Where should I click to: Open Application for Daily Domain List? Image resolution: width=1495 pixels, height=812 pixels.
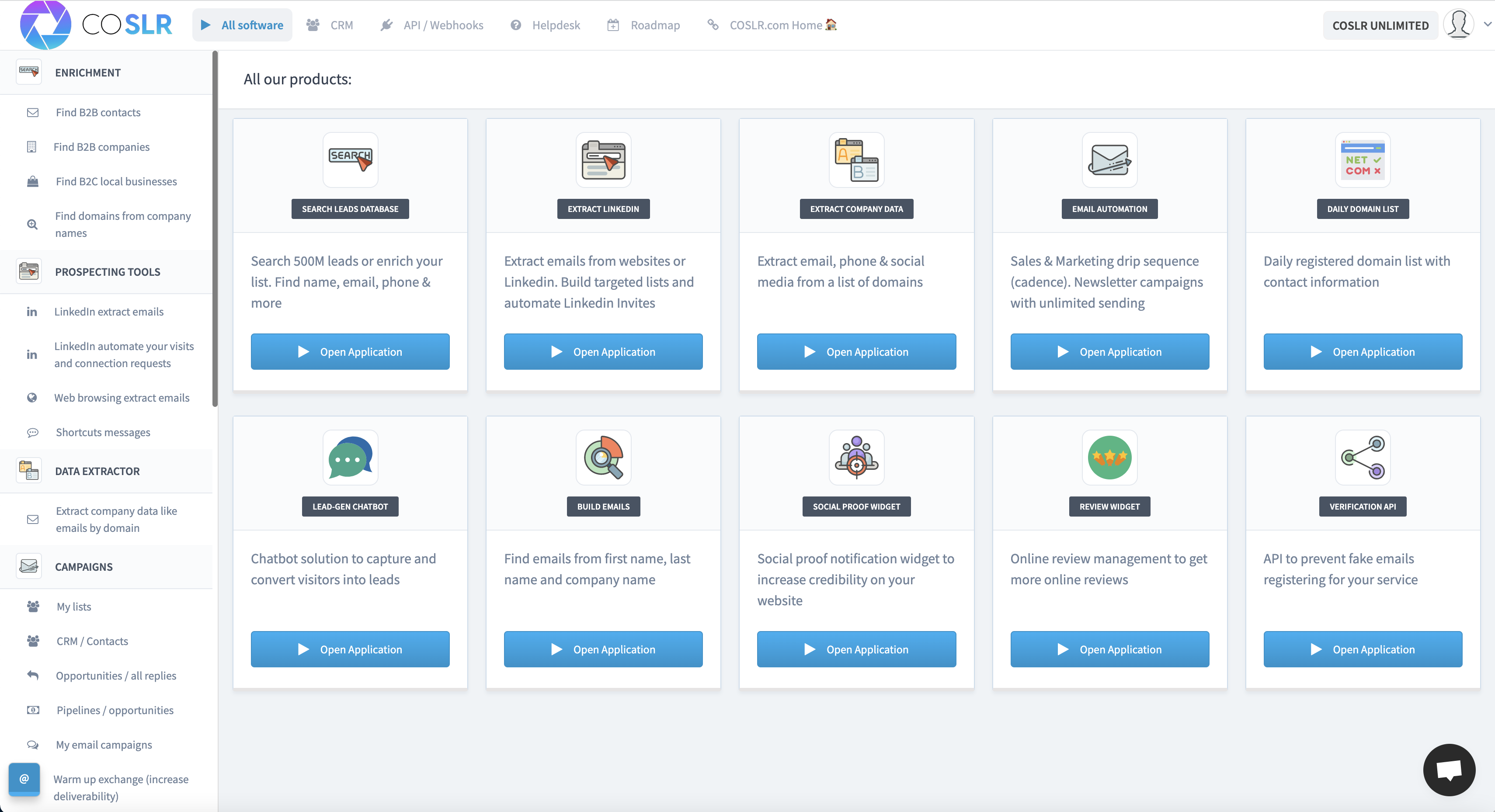tap(1363, 351)
